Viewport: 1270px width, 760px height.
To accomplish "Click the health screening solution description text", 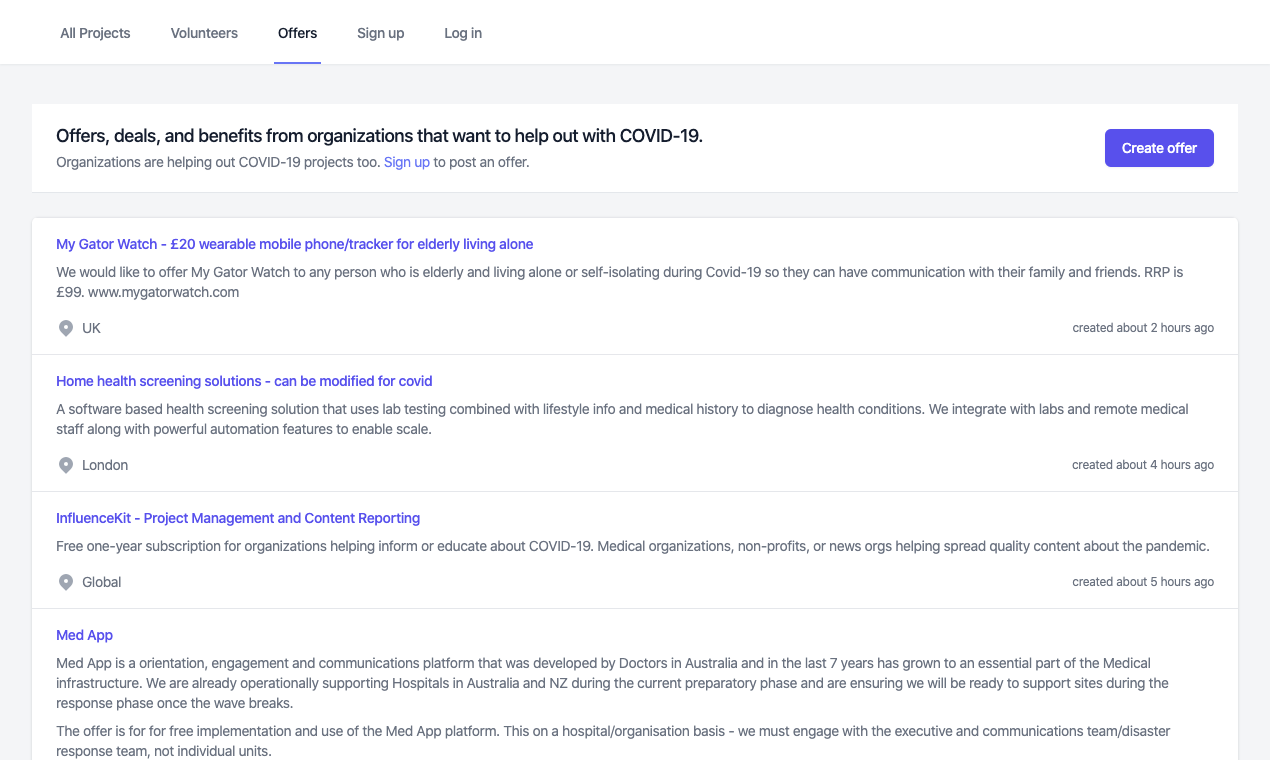I will click(622, 419).
